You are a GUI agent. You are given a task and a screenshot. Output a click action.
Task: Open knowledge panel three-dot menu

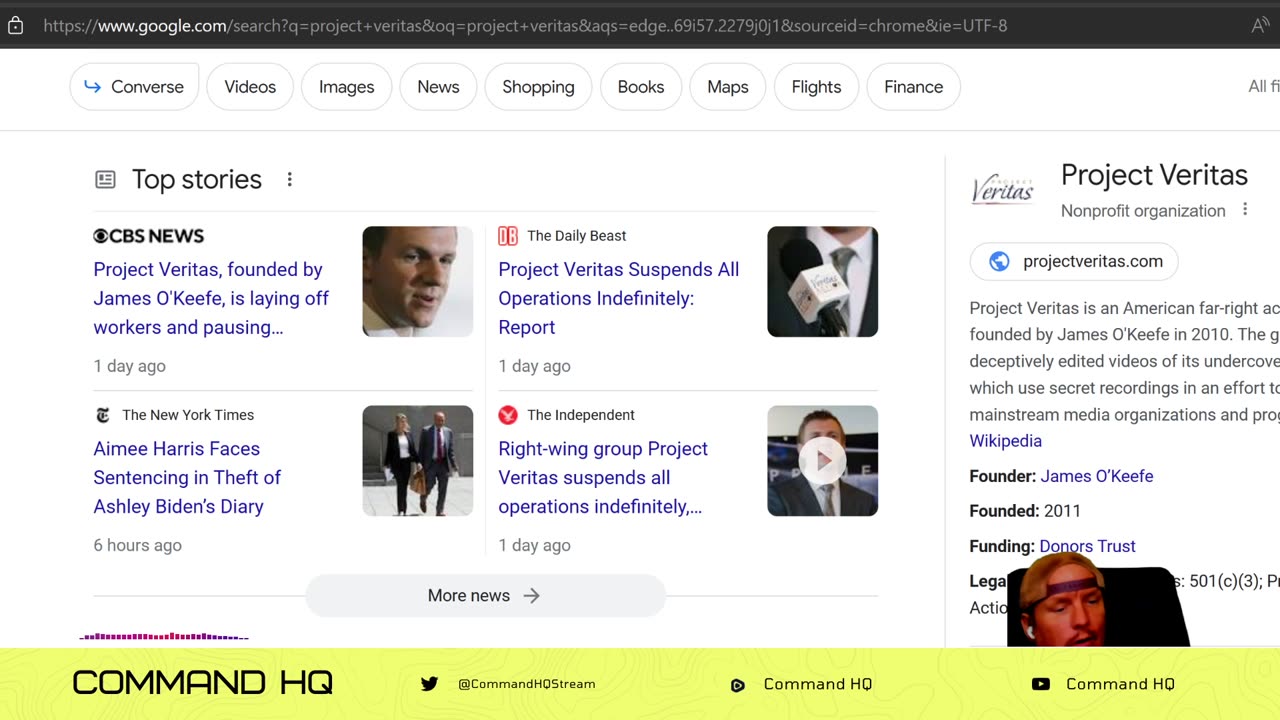[1245, 210]
